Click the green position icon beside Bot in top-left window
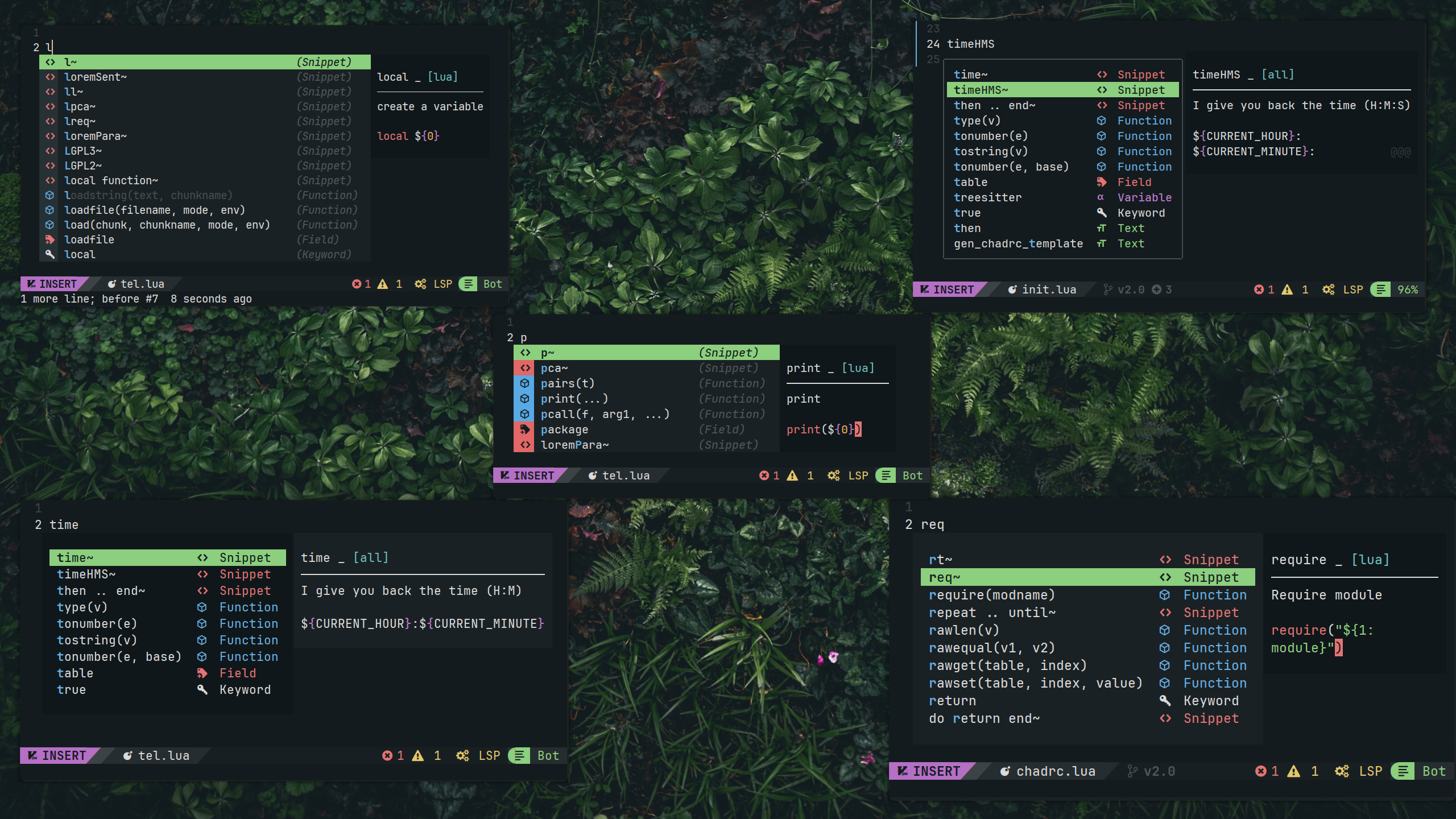 (468, 284)
